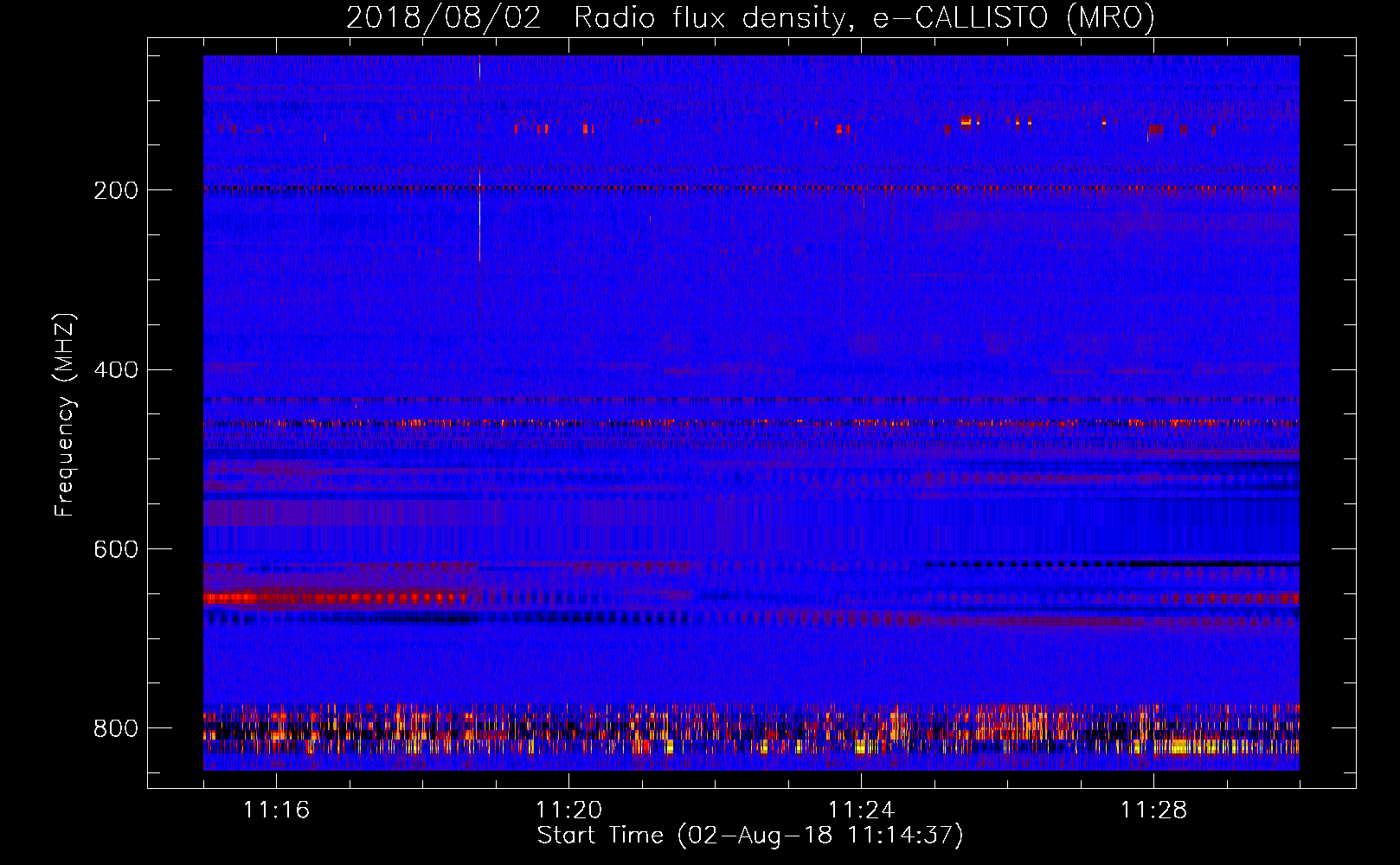Click the '11:24' time tick label

[861, 811]
